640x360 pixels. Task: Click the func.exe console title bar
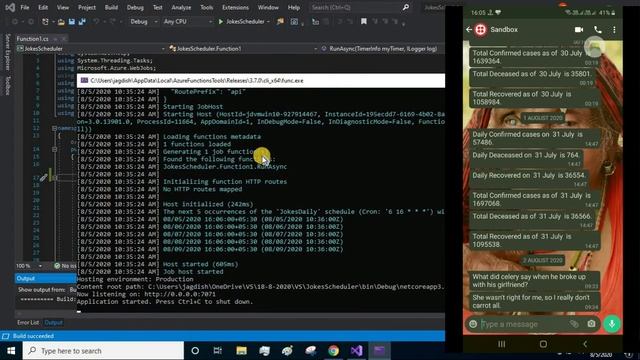click(x=261, y=80)
